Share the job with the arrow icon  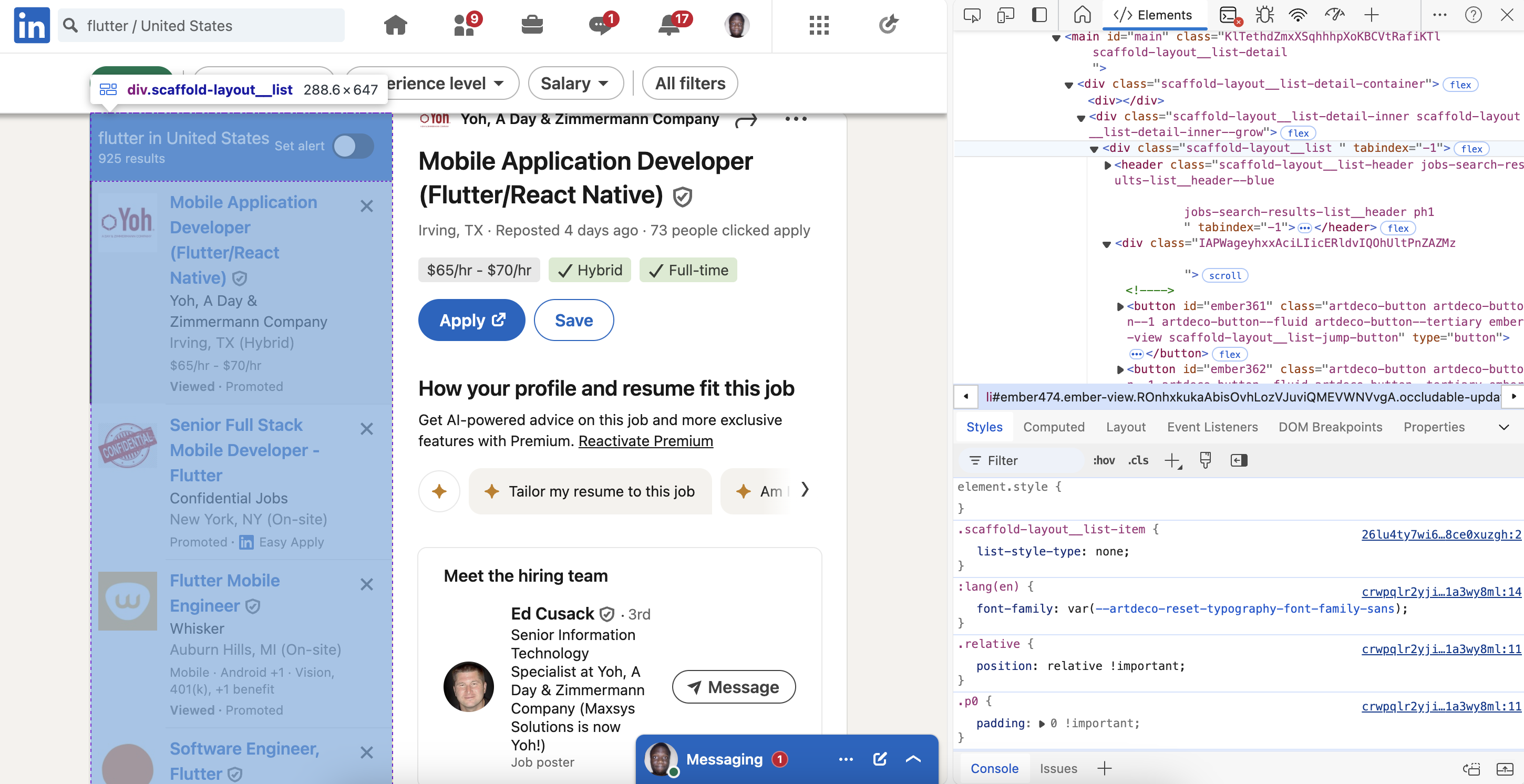[746, 119]
